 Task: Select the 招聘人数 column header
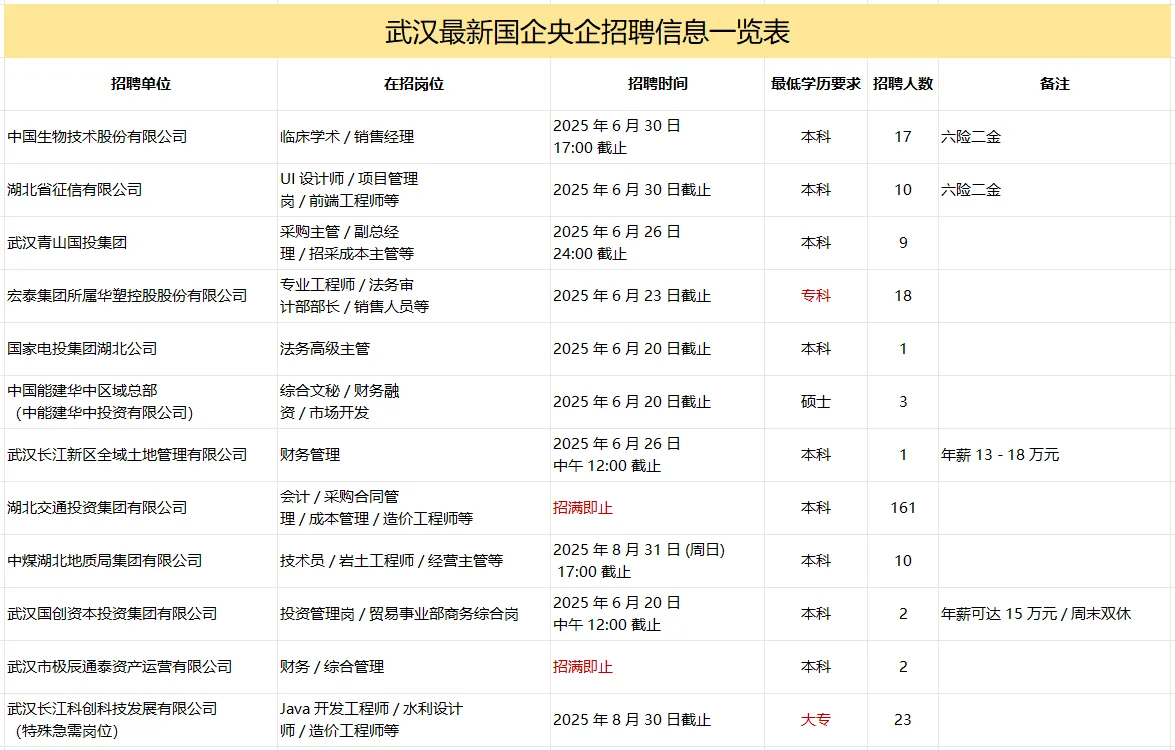pyautogui.click(x=903, y=84)
